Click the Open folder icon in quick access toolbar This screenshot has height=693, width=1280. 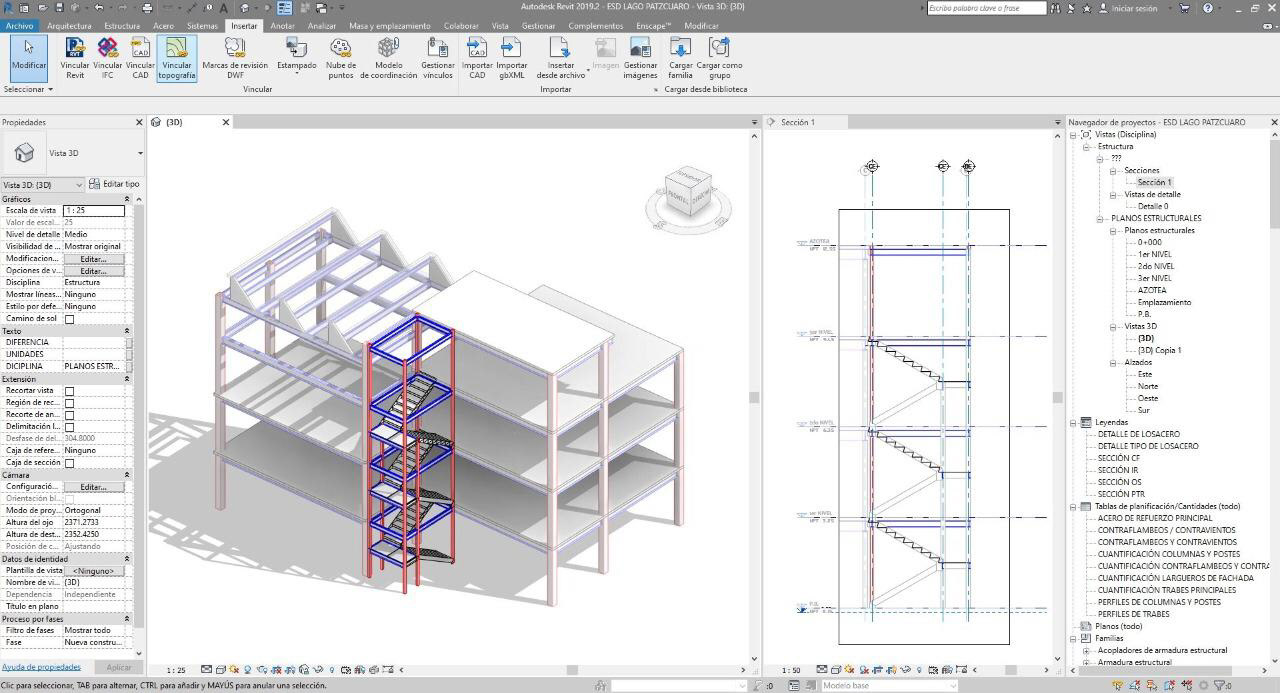[42, 8]
